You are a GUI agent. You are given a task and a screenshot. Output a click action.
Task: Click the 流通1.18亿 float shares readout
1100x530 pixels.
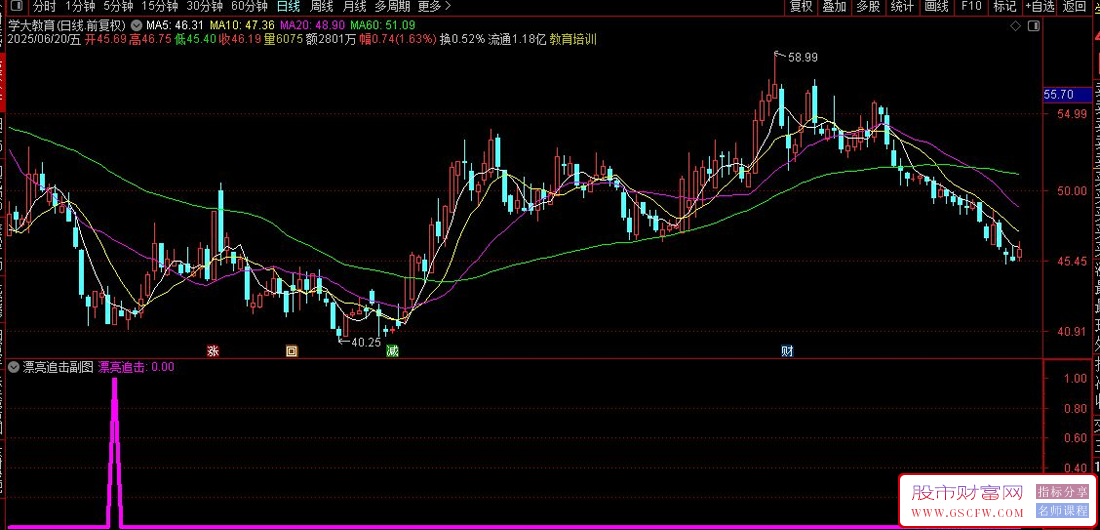point(518,39)
